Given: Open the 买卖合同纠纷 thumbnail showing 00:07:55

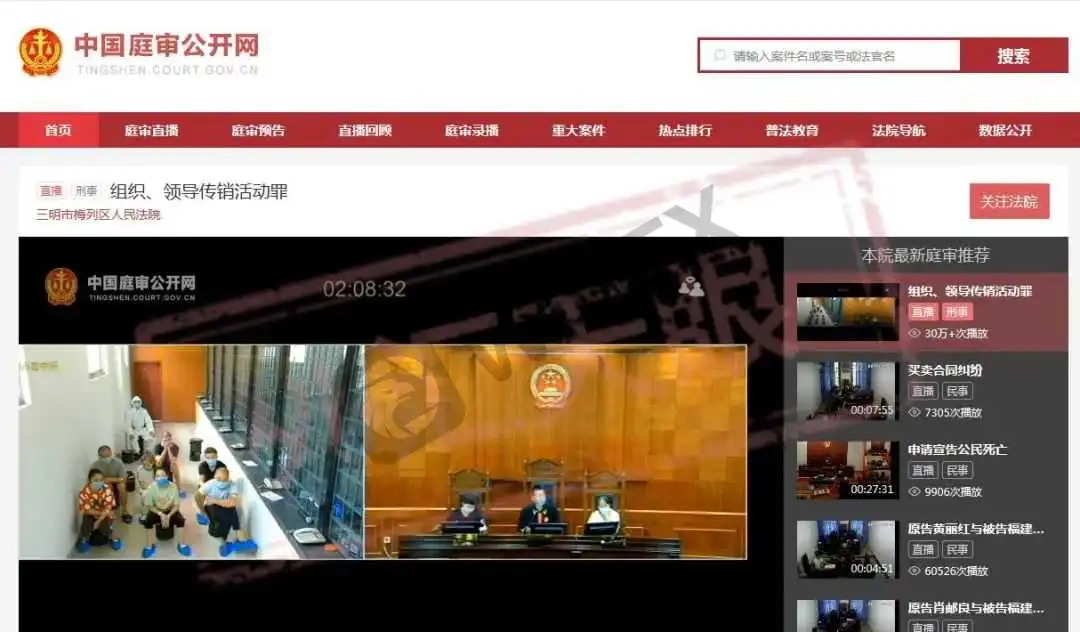Looking at the screenshot, I should (848, 391).
